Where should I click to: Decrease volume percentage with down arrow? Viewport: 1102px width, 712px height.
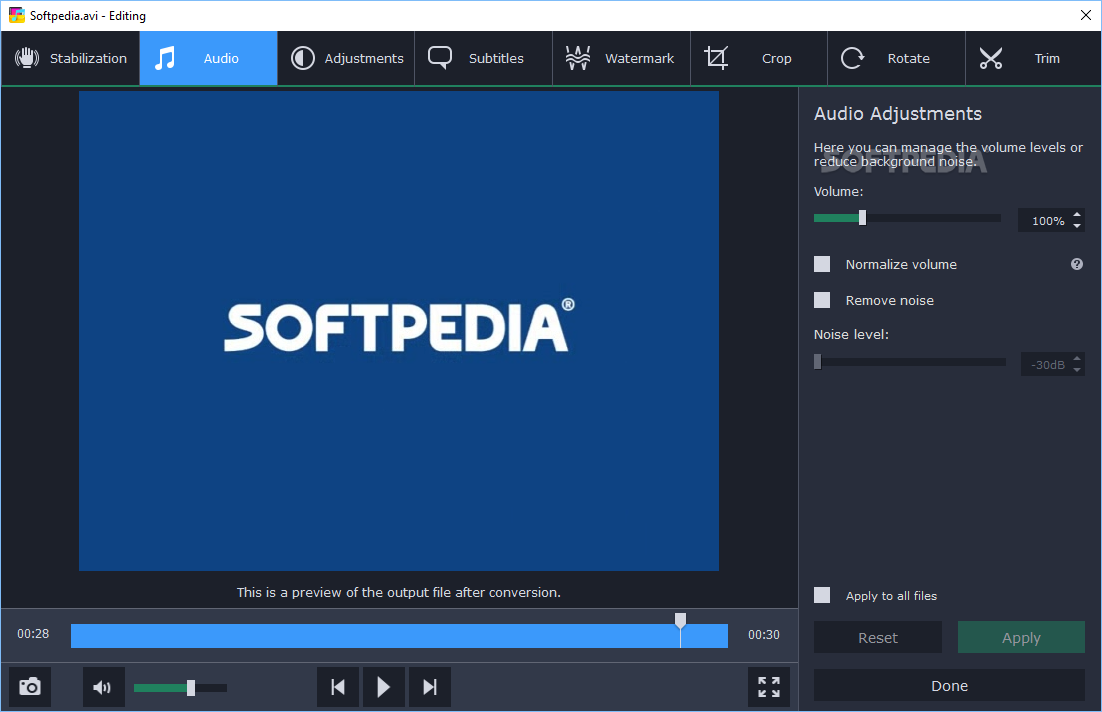click(1077, 226)
